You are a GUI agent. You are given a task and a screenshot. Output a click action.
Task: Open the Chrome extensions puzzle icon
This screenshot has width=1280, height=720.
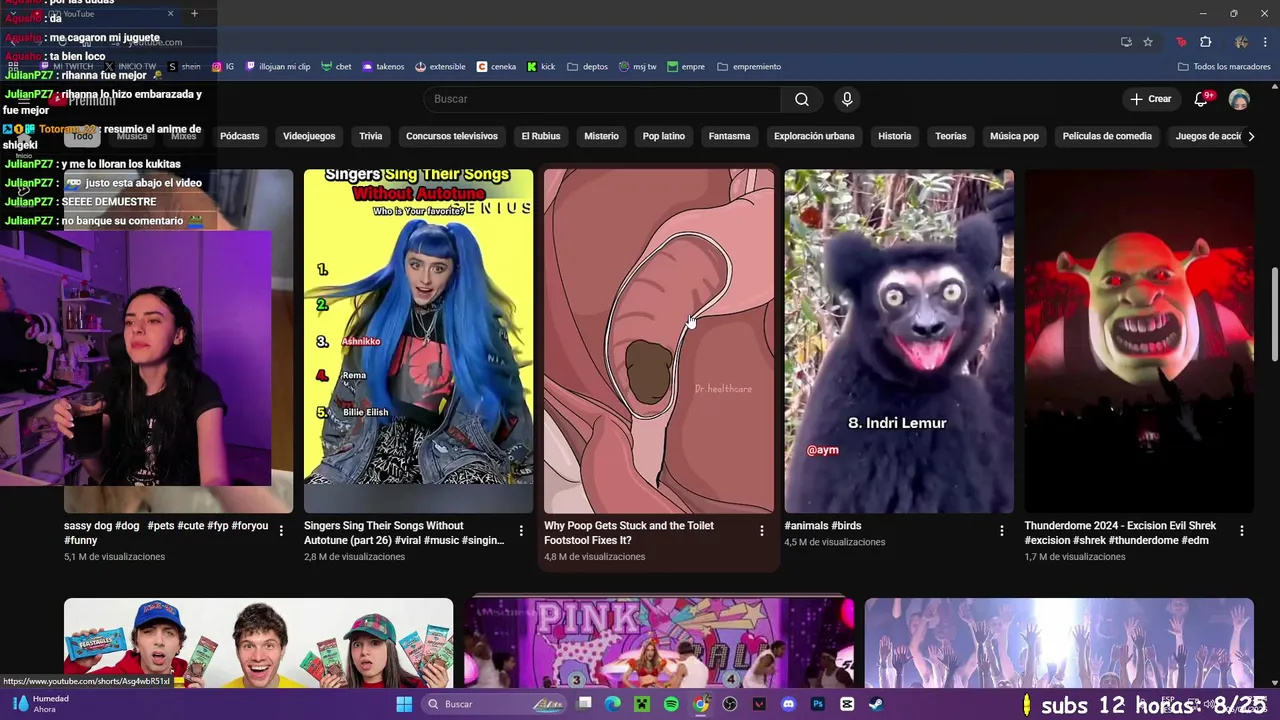click(x=1206, y=42)
